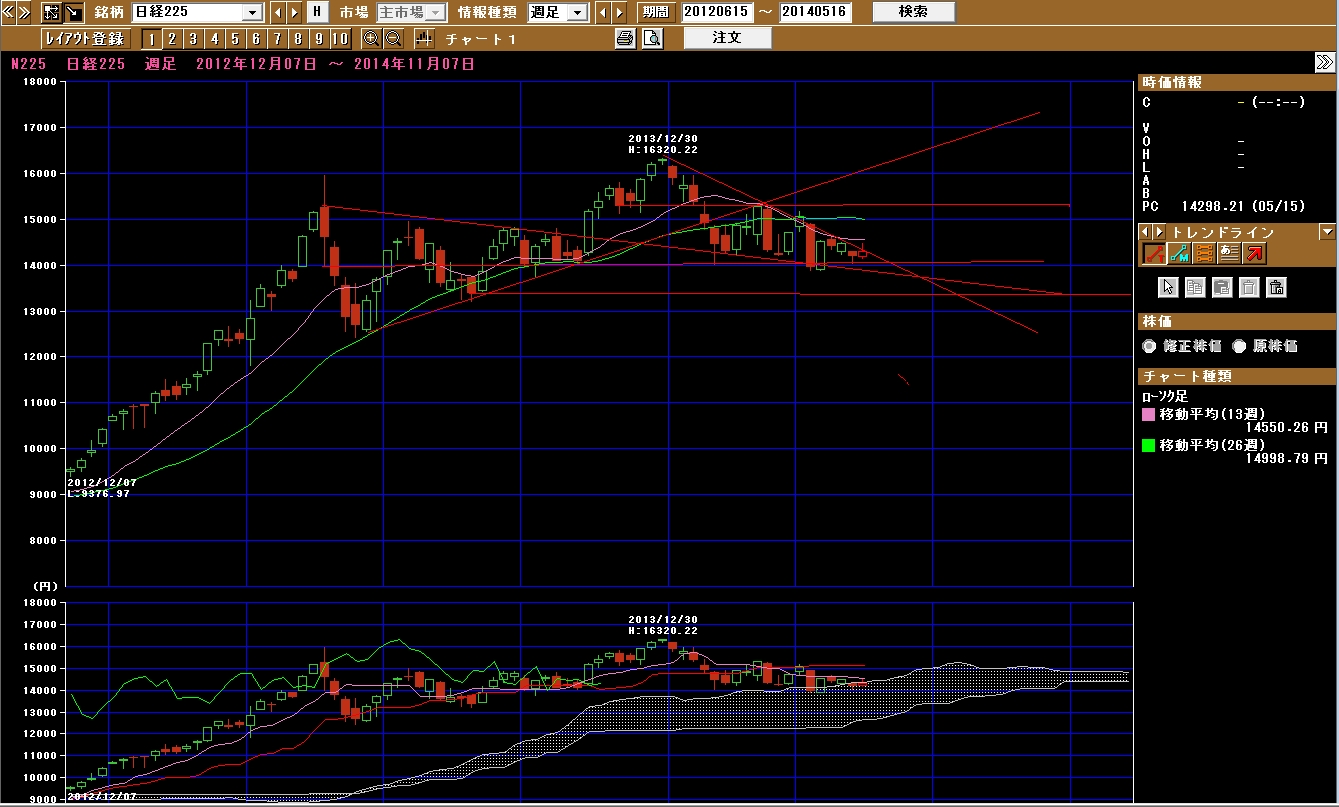Select the crosshair move tool icon
This screenshot has width=1339, height=807.
tap(52, 12)
